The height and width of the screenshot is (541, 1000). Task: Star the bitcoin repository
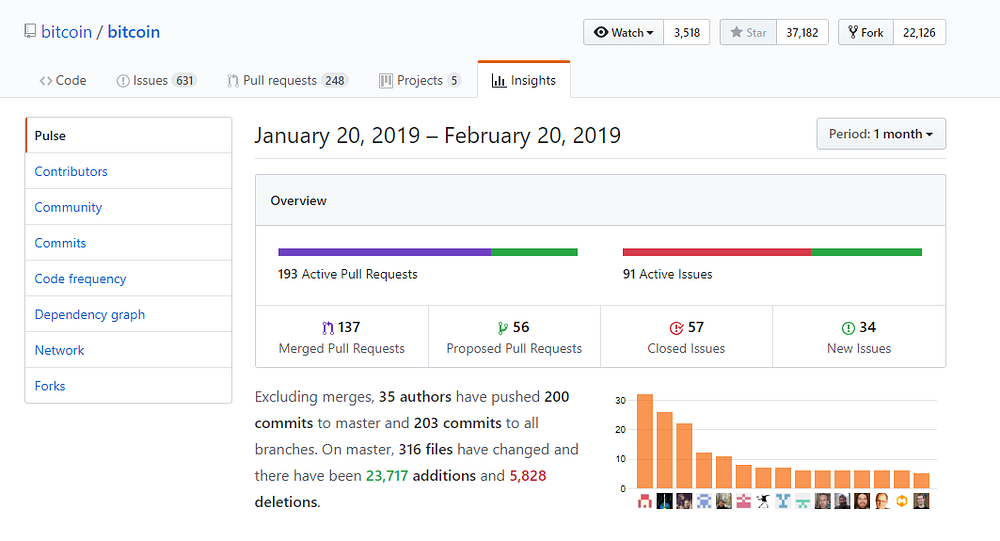[x=748, y=32]
